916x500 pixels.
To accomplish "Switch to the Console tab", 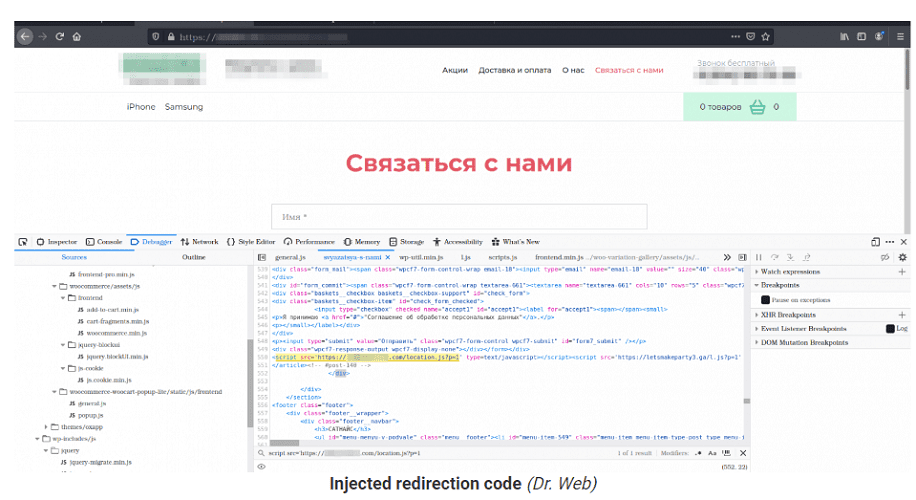I will [x=104, y=242].
